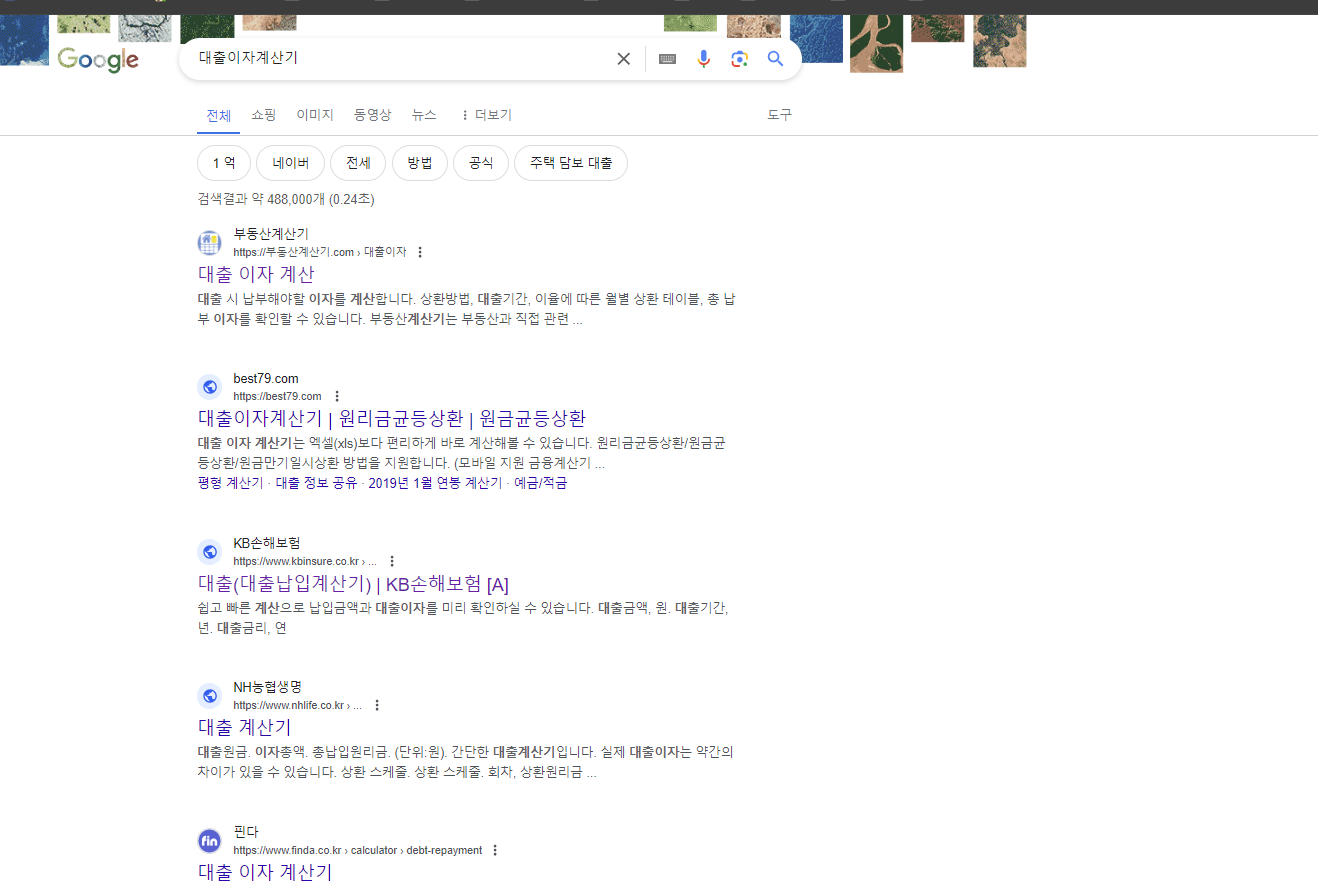Open the 대출 이자 계산 result from 부동산계산기

tap(256, 274)
